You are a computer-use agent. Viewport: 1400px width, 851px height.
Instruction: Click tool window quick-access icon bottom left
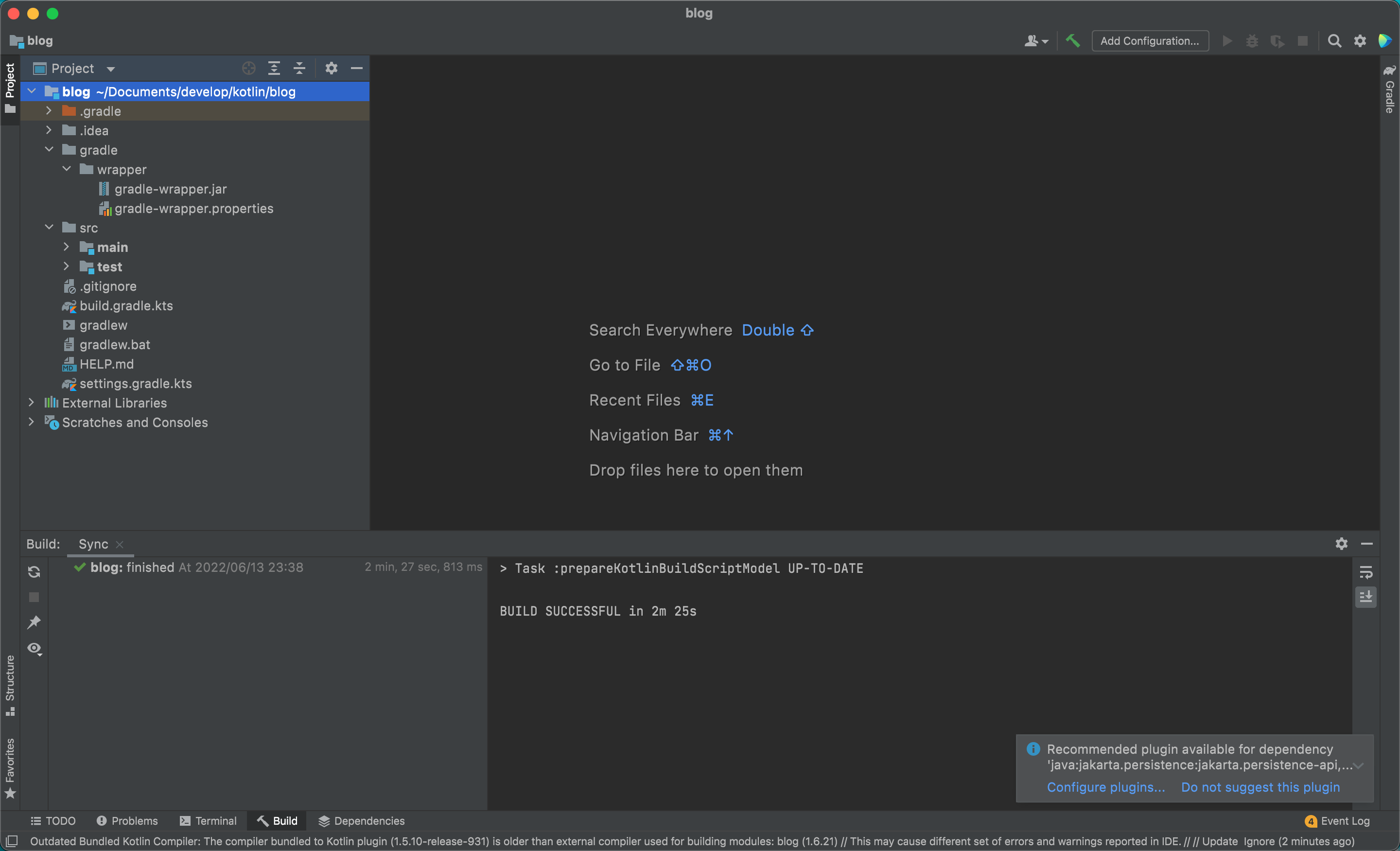pyautogui.click(x=11, y=841)
